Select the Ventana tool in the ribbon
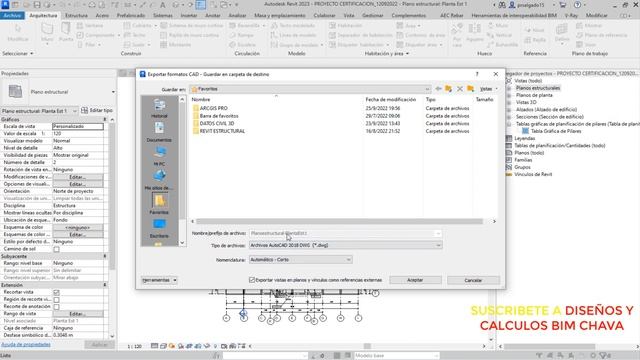This screenshot has width=640, height=360. 90,25
